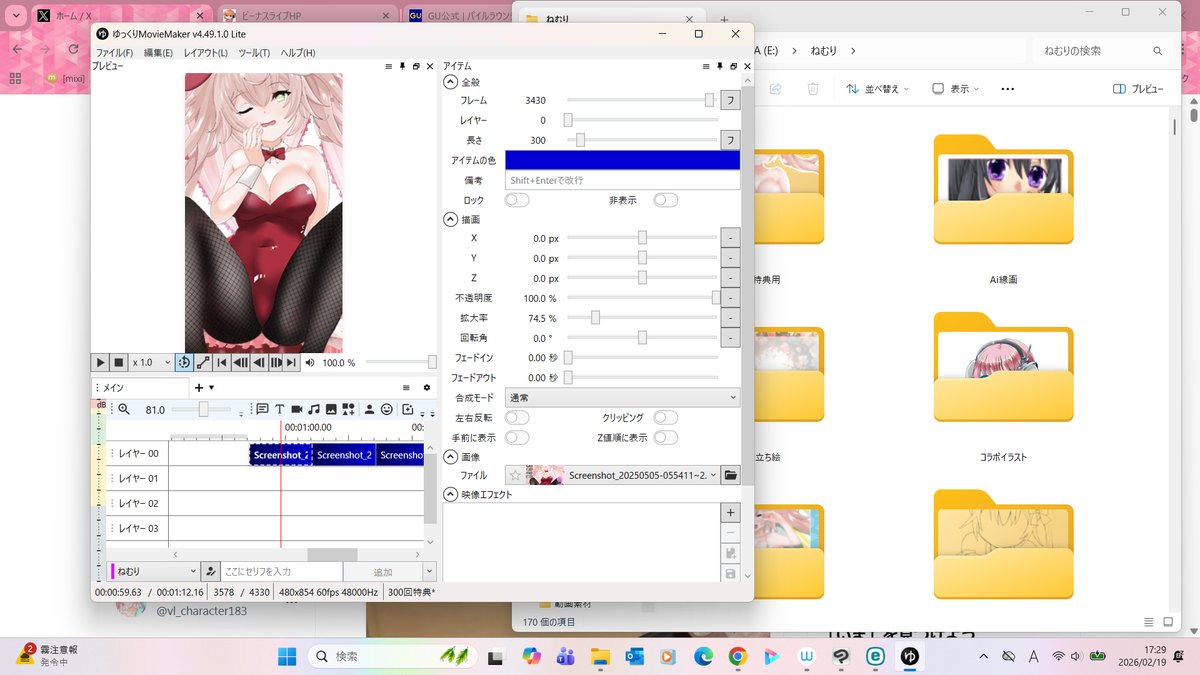1200x675 pixels.
Task: Open the ヘルプ(H) menu
Action: point(298,52)
